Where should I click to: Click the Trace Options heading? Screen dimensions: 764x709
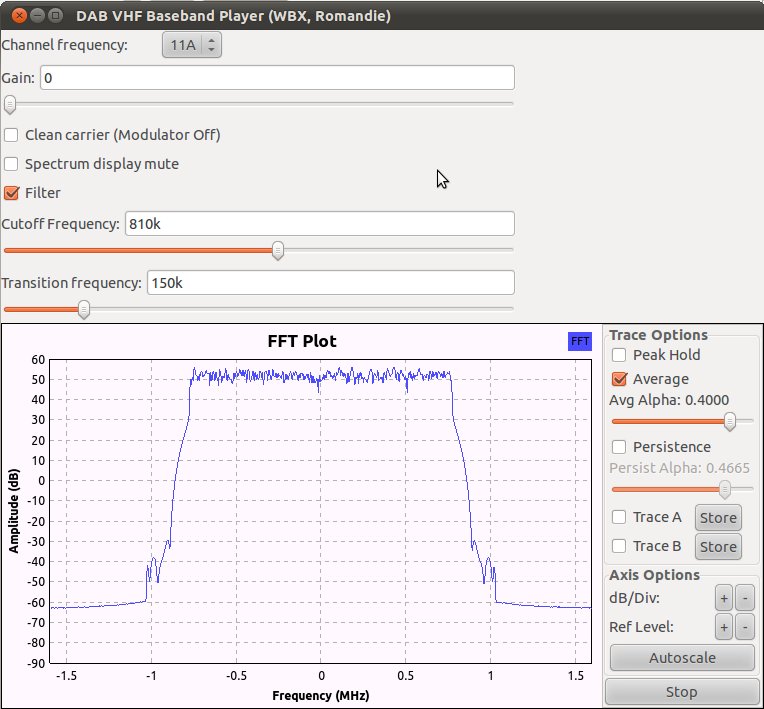(658, 335)
